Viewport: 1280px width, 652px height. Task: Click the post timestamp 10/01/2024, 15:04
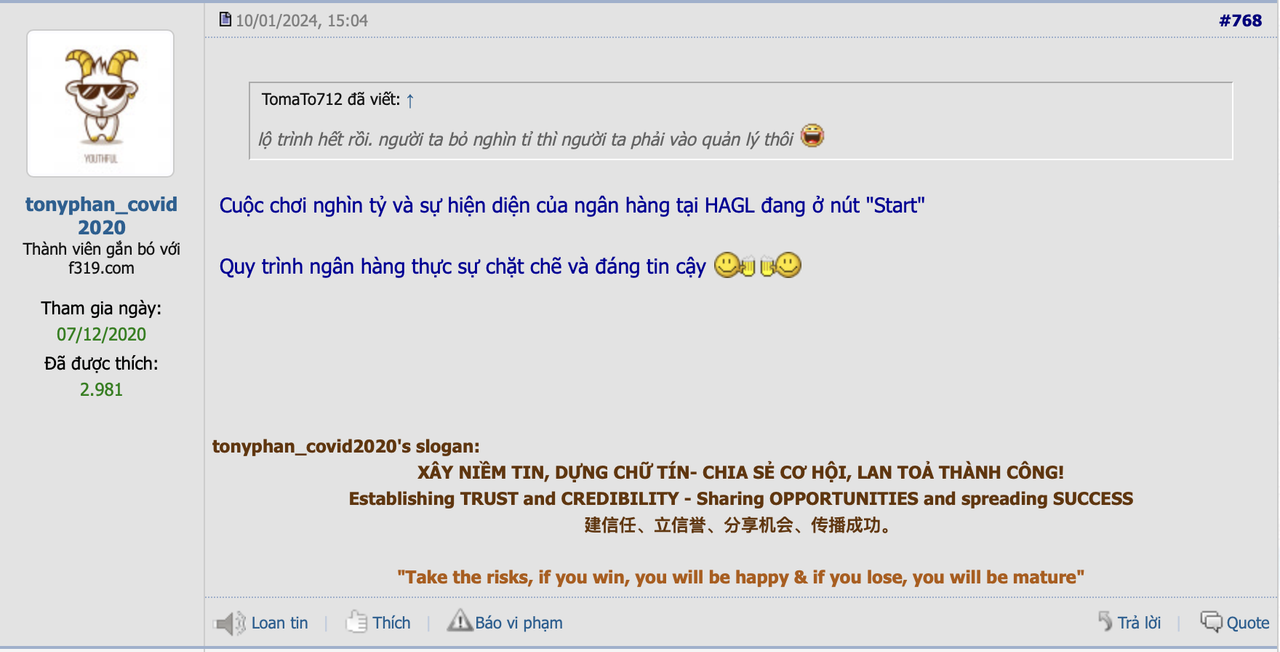point(301,20)
